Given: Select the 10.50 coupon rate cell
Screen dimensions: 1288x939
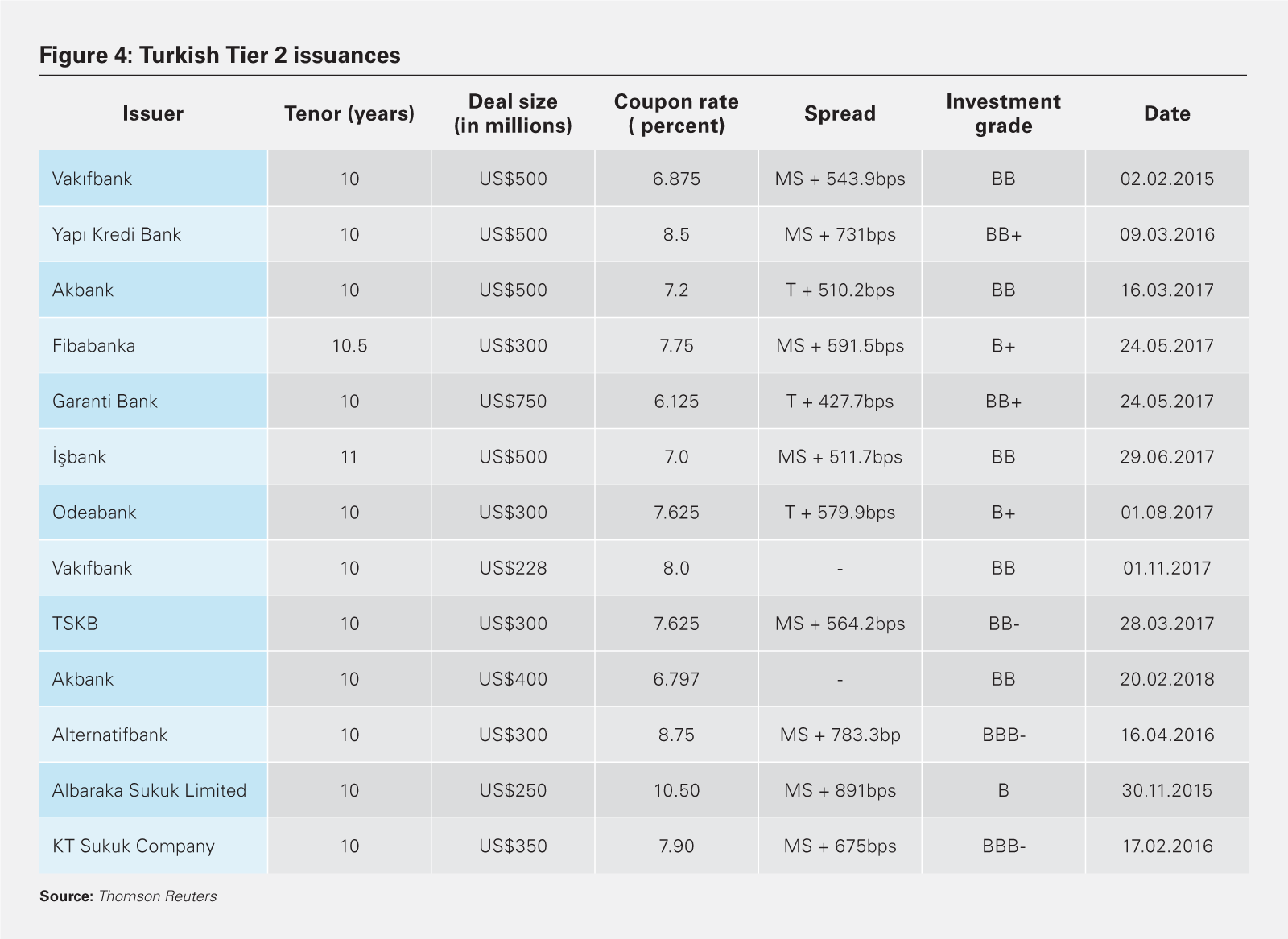Looking at the screenshot, I should 676,790.
